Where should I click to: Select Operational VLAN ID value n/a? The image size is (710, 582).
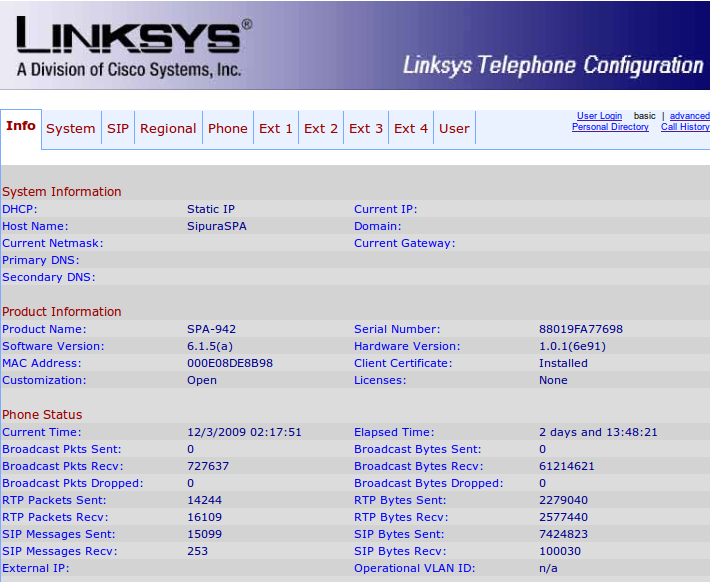point(548,568)
